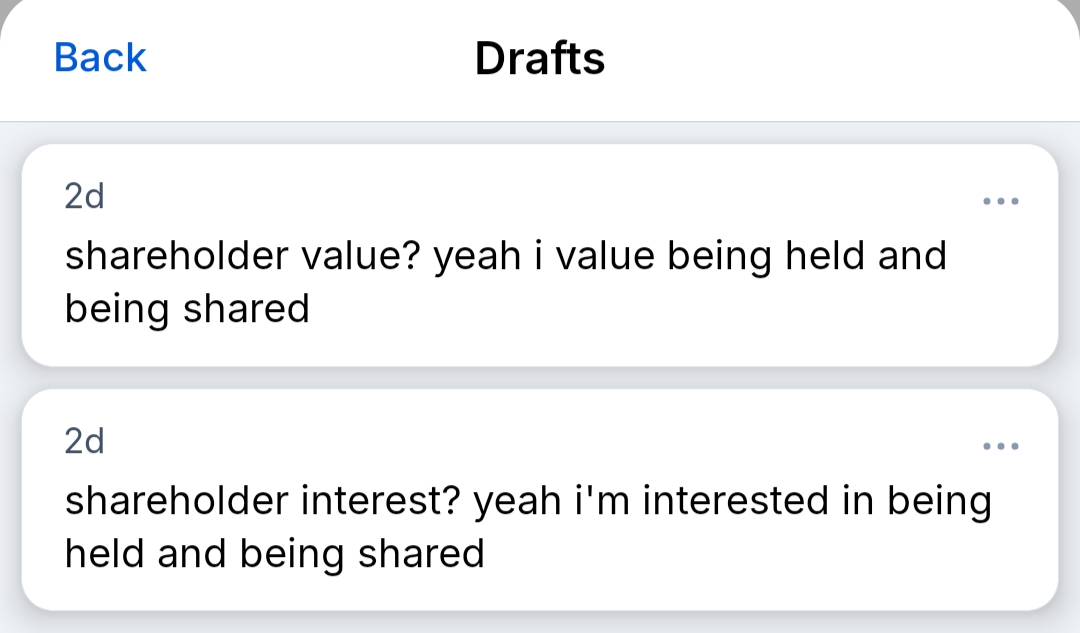
Task: Click the 2d timestamp on shareholder interest draft
Action: pos(84,441)
